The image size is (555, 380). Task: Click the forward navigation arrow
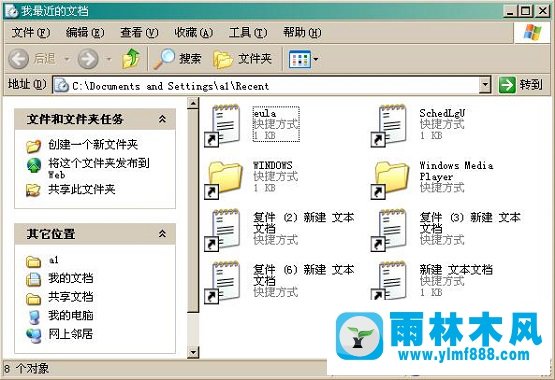click(x=88, y=59)
